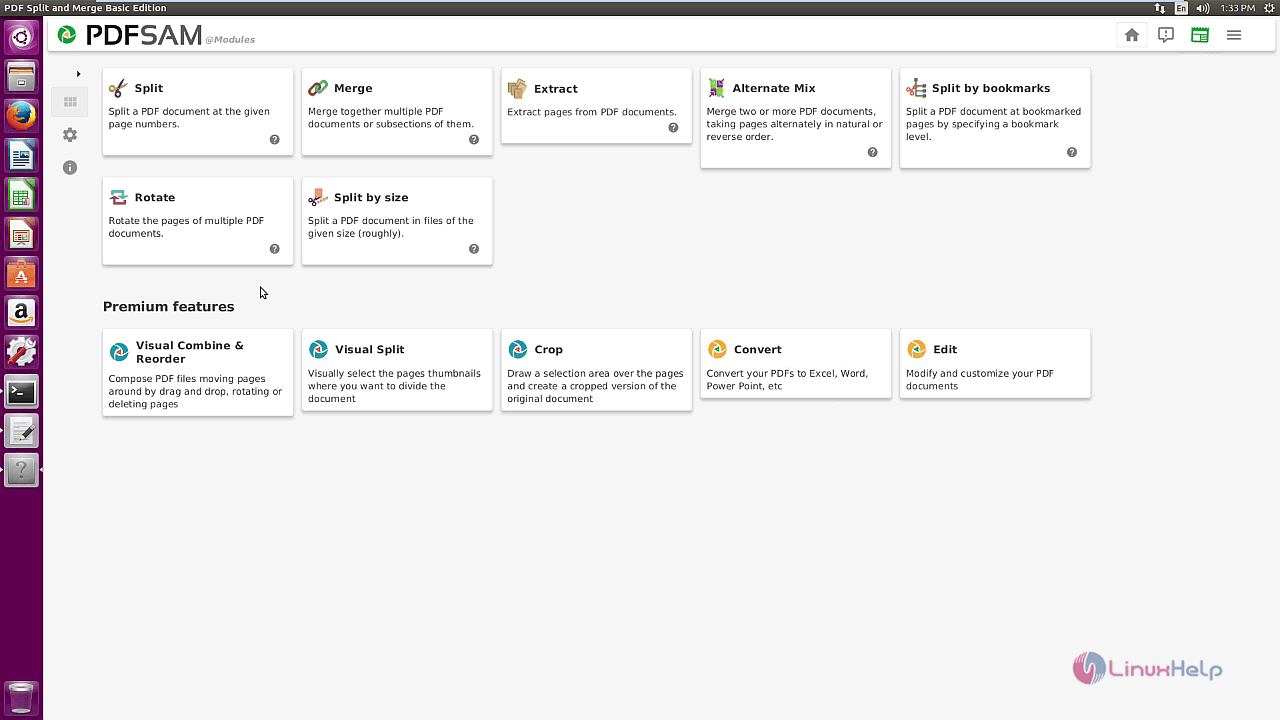Open Ubuntu dash search in launcher
Viewport: 1280px width, 720px height.
coord(21,38)
